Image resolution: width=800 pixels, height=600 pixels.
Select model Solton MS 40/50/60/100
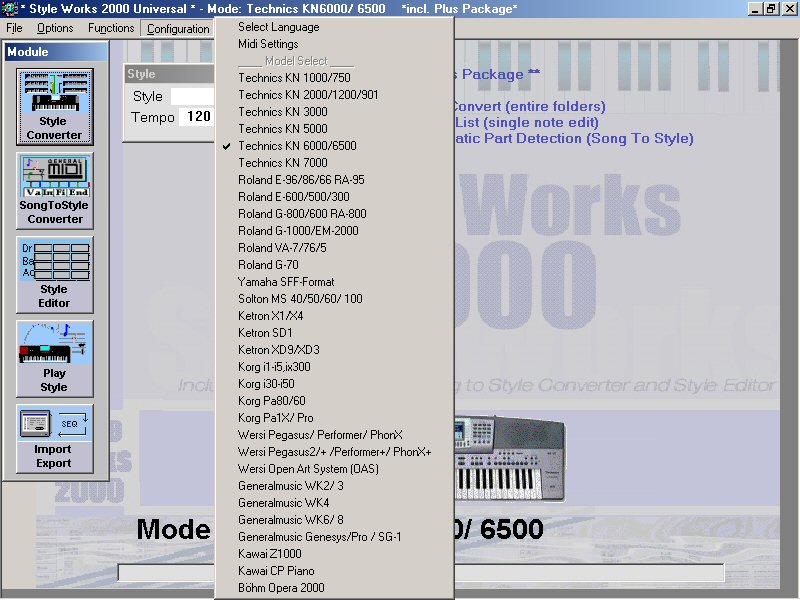(x=334, y=299)
